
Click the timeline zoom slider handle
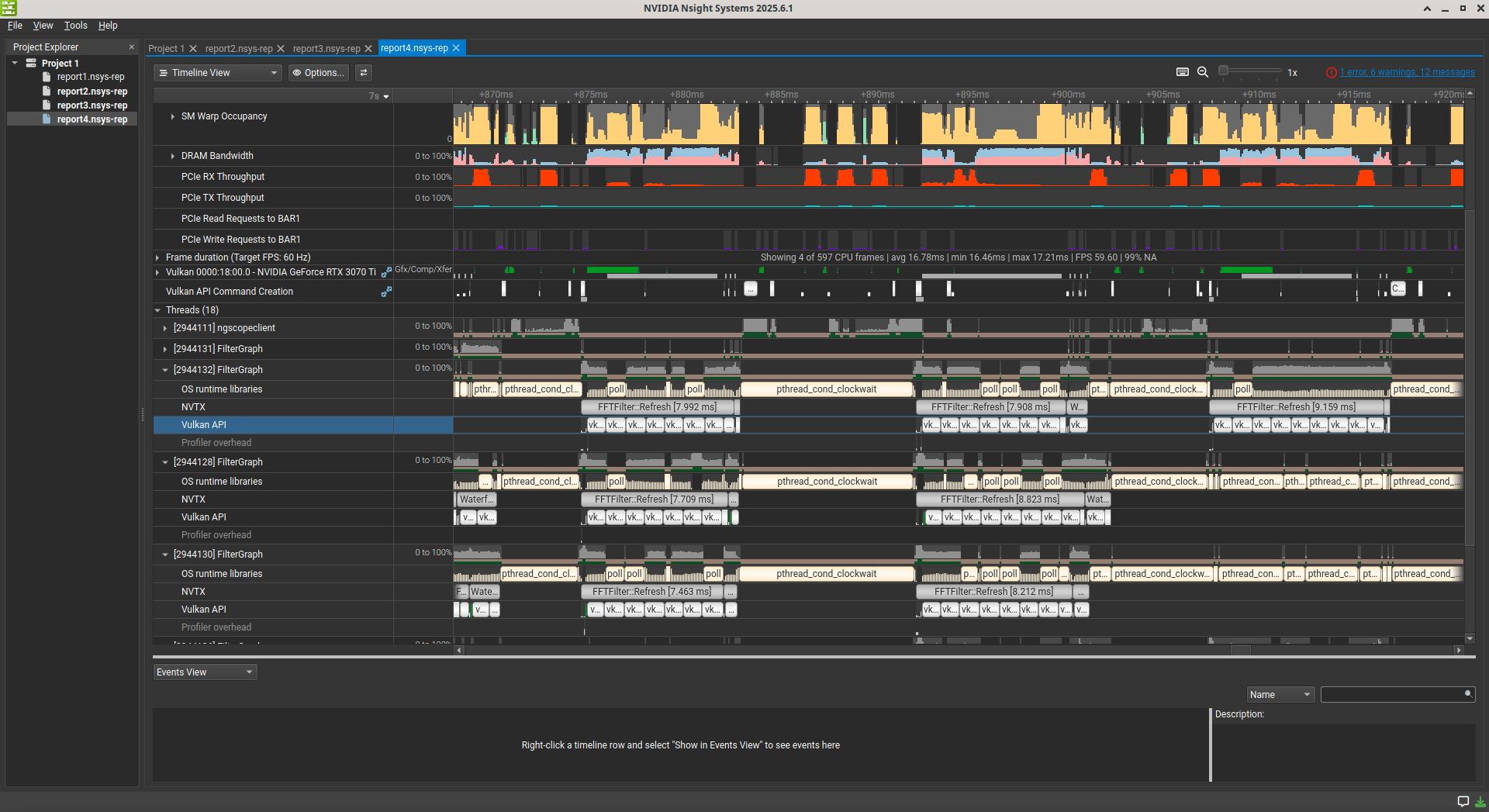[x=1224, y=71]
